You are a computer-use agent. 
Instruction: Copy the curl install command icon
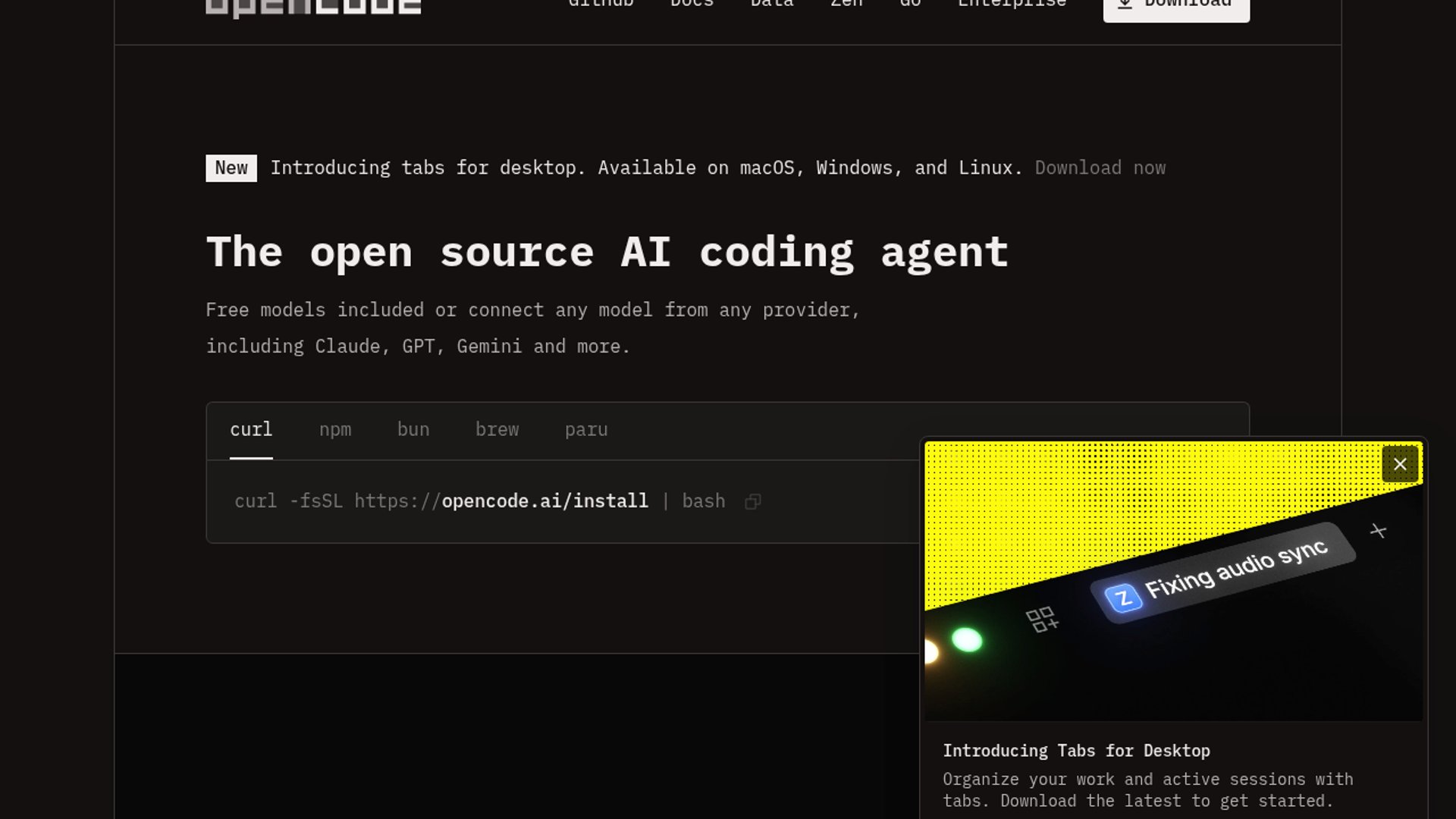pyautogui.click(x=752, y=501)
